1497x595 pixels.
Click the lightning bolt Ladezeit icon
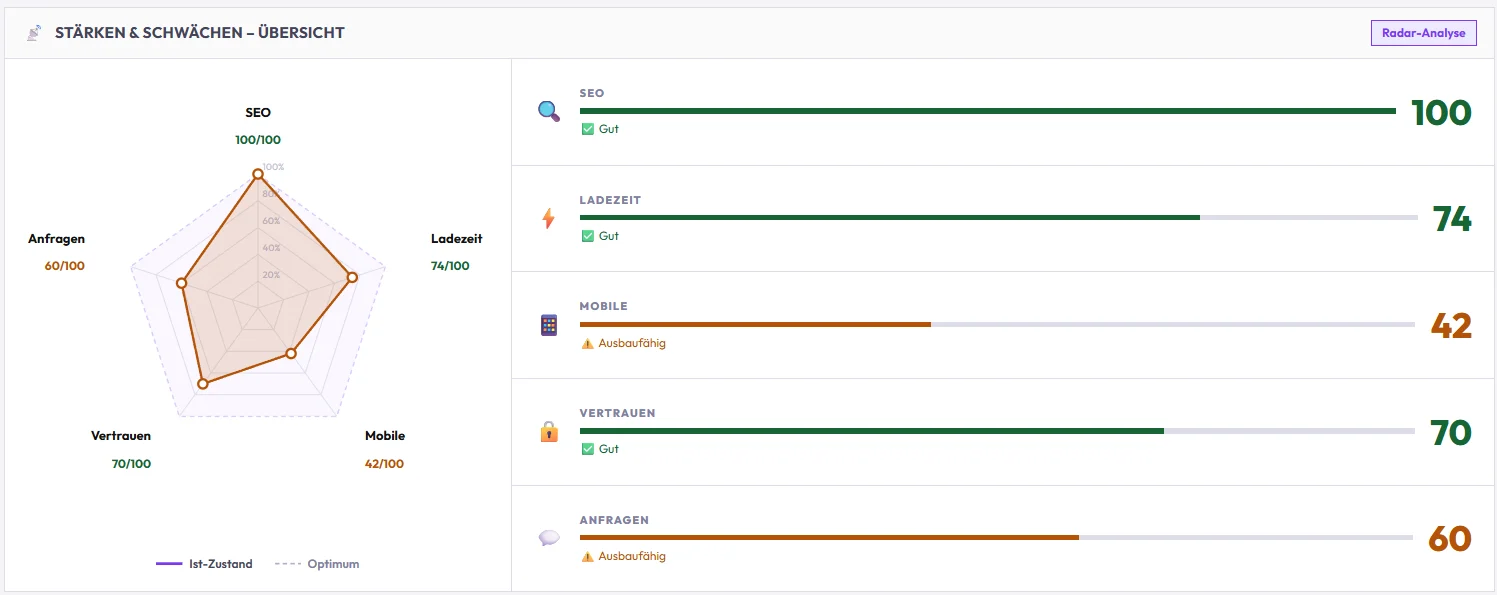tap(548, 218)
